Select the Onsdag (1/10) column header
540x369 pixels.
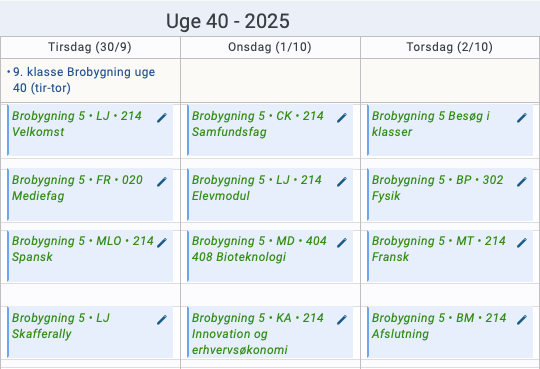tap(270, 47)
